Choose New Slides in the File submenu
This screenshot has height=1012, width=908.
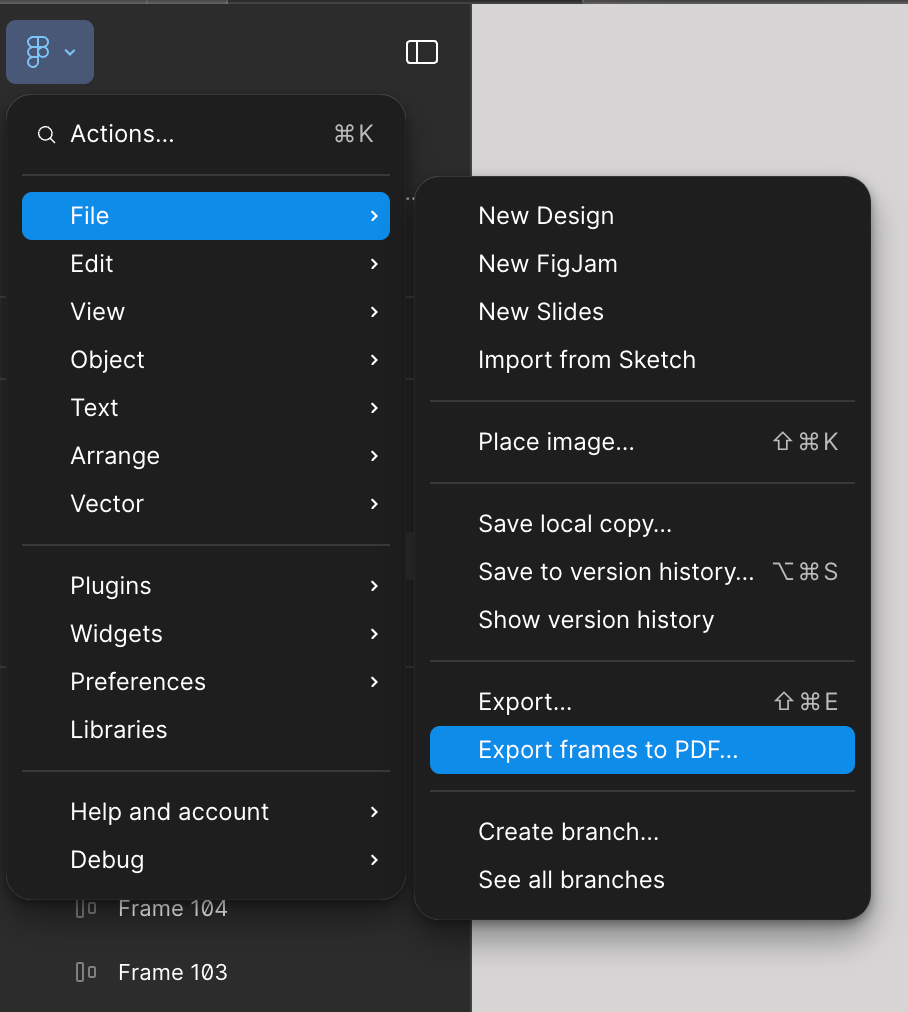[642, 312]
